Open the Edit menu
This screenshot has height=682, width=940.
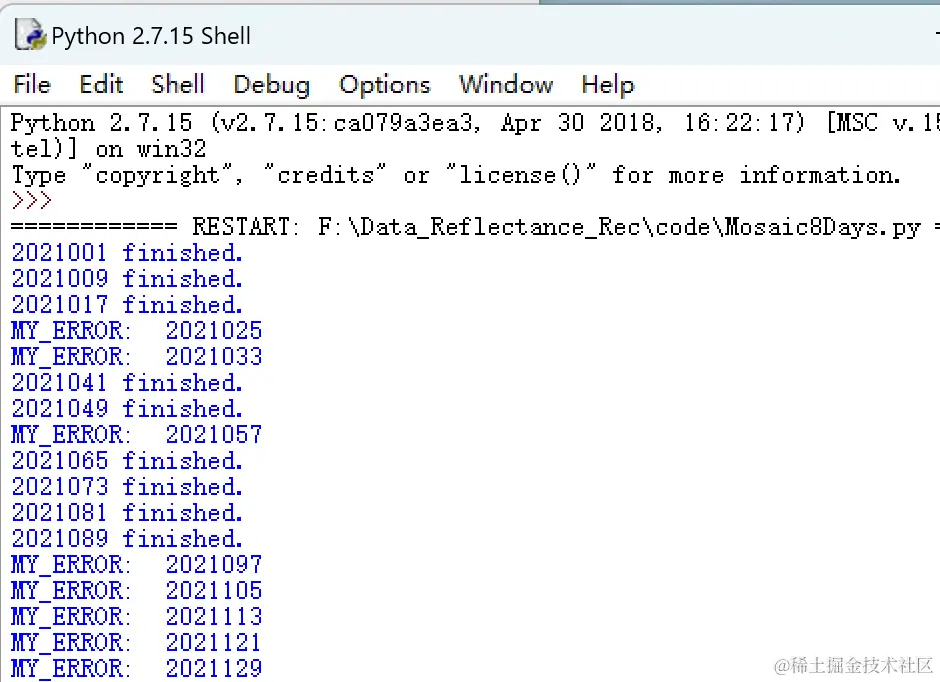101,85
